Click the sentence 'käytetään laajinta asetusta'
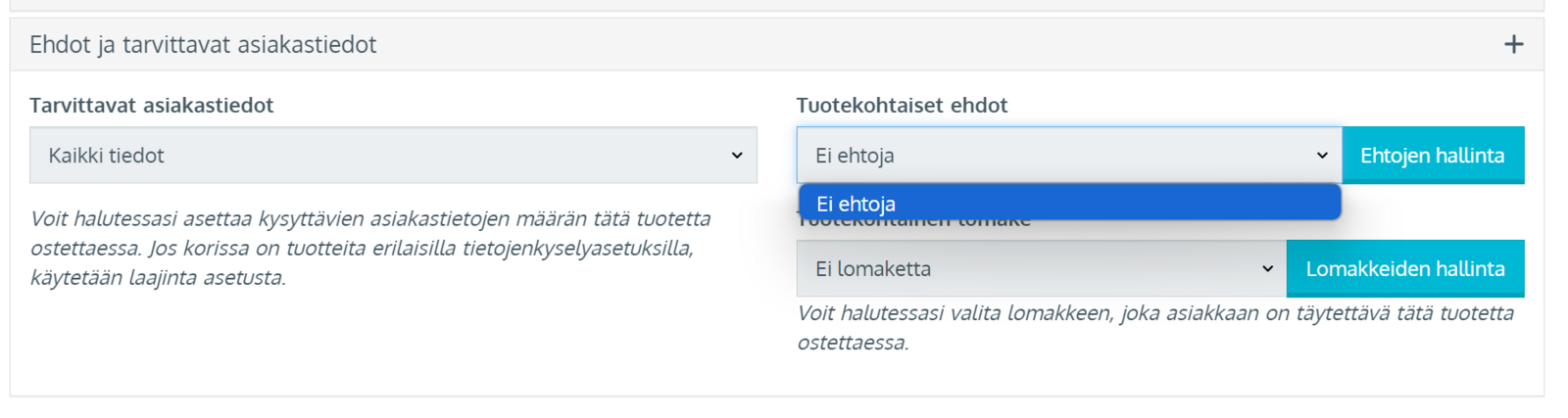This screenshot has height=418, width=1568. tap(158, 277)
